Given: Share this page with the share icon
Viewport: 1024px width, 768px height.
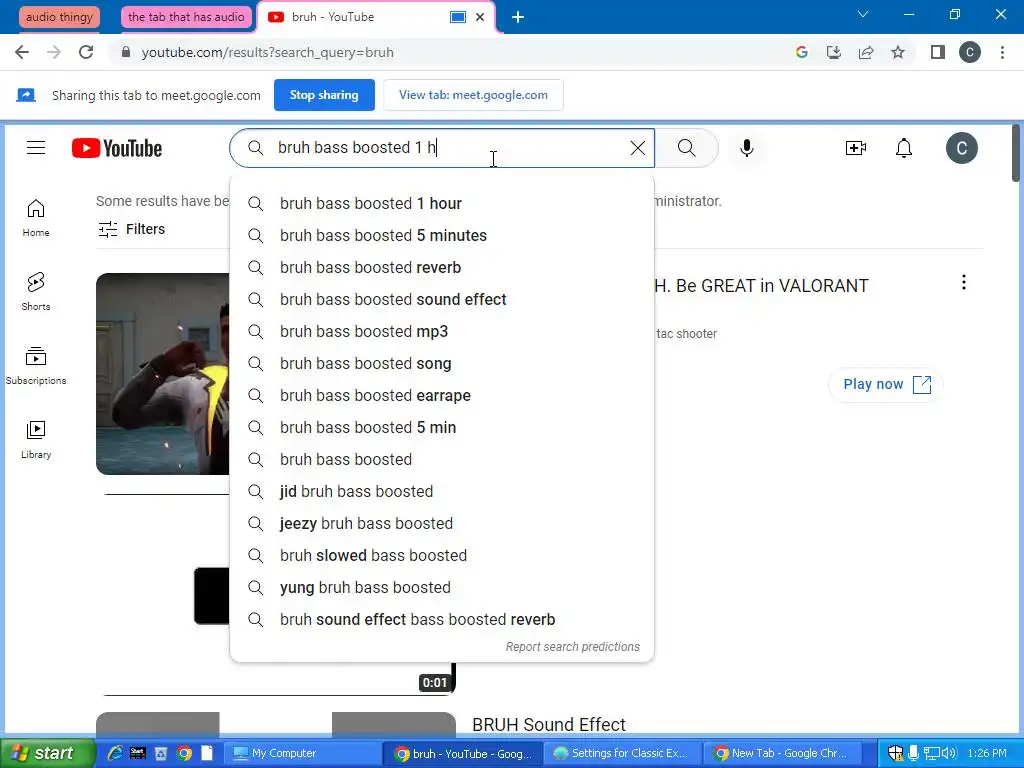Looking at the screenshot, I should pyautogui.click(x=866, y=52).
